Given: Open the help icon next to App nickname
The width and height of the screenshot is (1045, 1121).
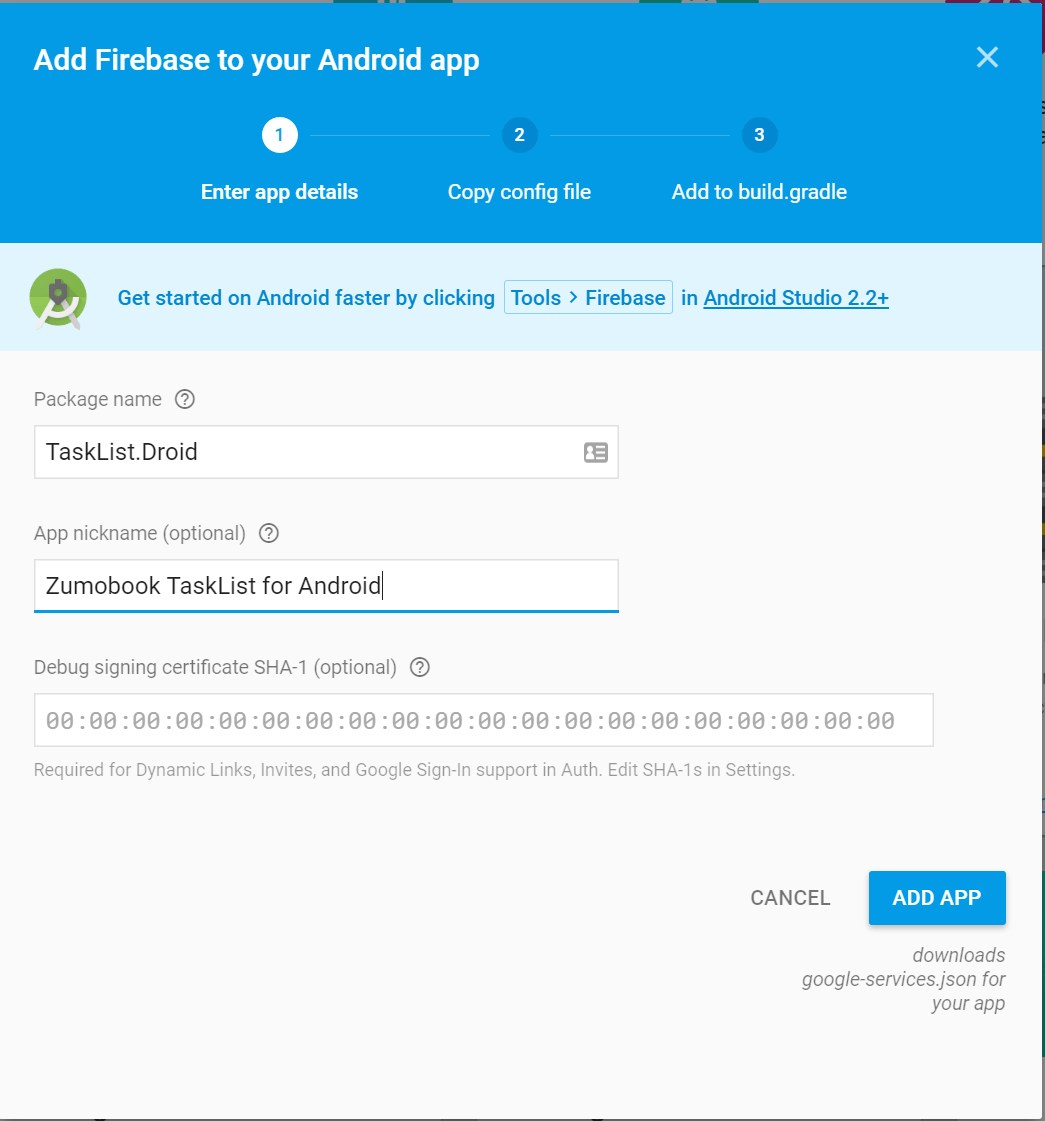Looking at the screenshot, I should click(268, 533).
